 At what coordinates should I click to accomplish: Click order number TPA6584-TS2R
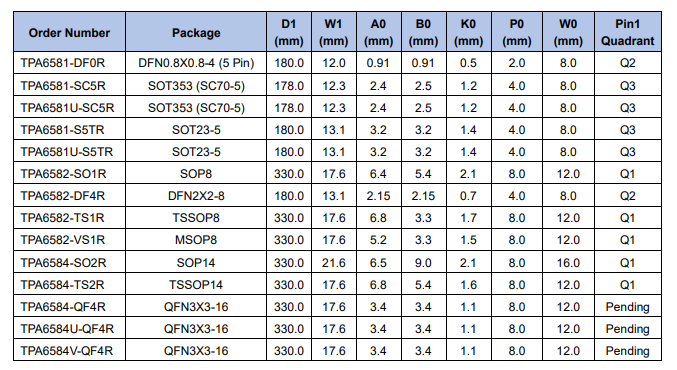pos(62,285)
